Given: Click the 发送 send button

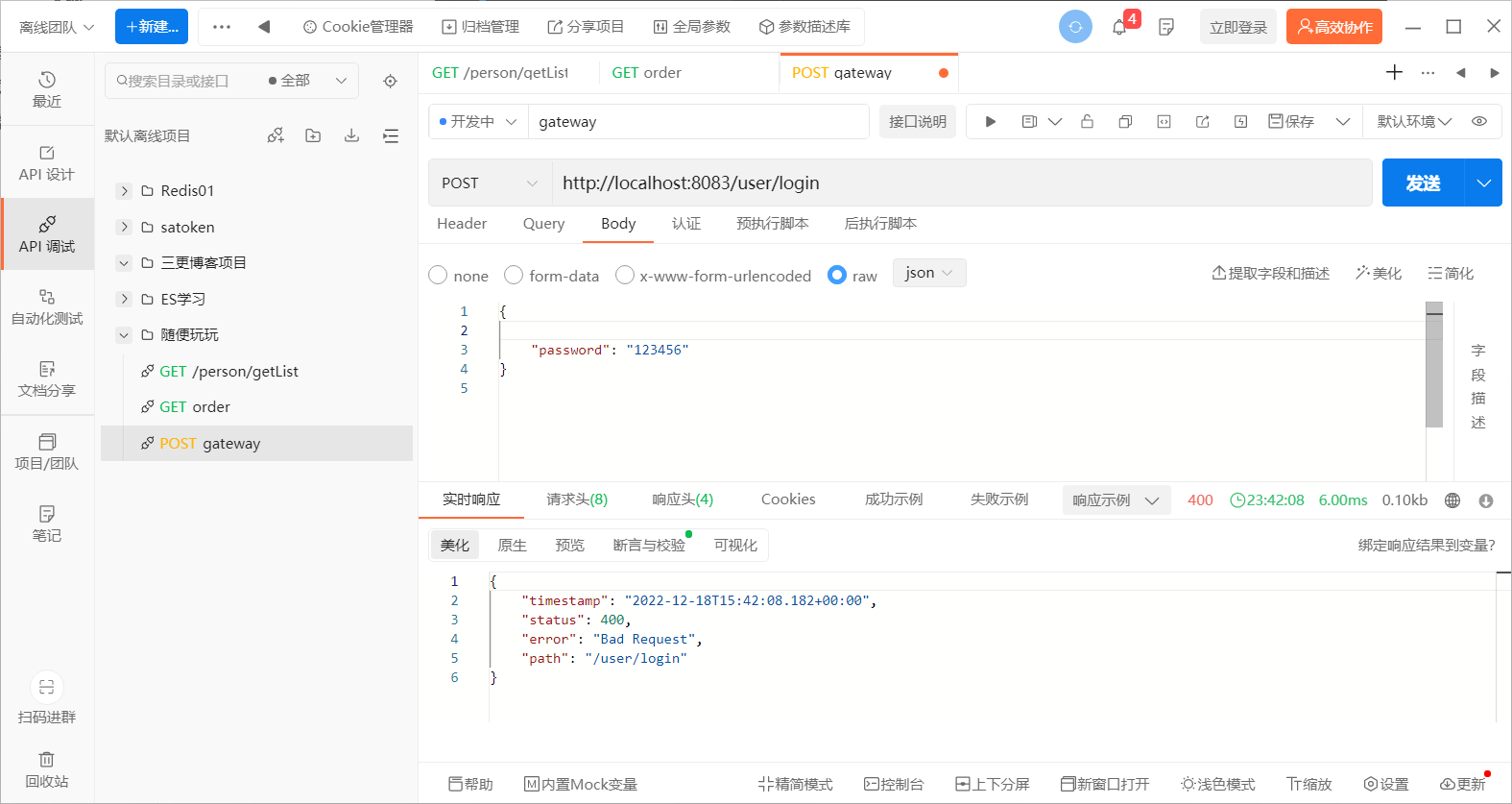Looking at the screenshot, I should click(1423, 183).
